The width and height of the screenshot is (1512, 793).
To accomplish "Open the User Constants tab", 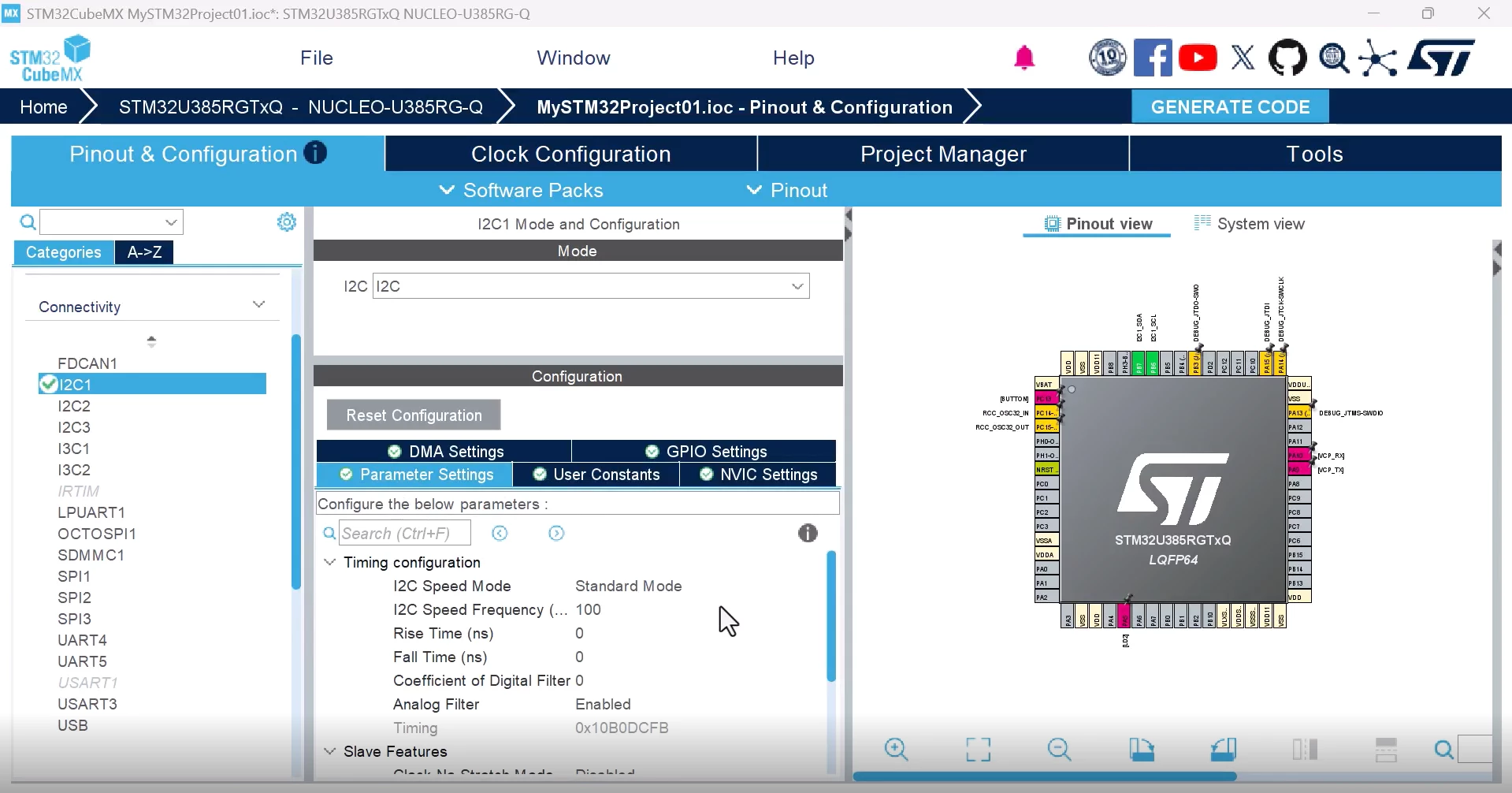I will tap(596, 475).
